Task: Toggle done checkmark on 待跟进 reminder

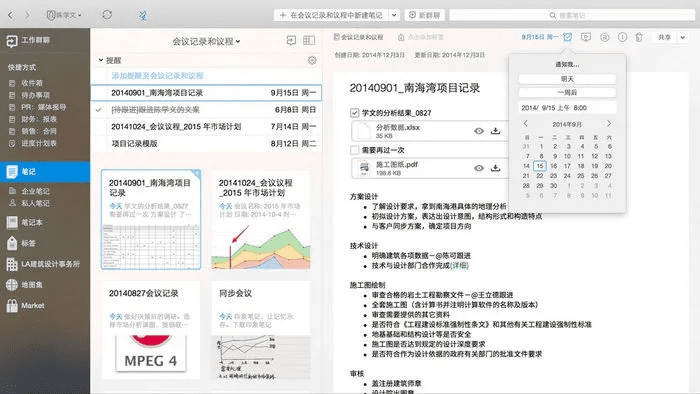Action: (x=99, y=109)
